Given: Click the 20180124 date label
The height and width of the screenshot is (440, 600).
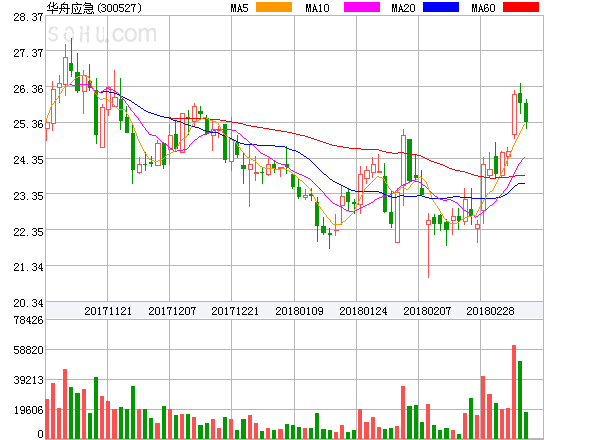Looking at the screenshot, I should click(x=363, y=311).
